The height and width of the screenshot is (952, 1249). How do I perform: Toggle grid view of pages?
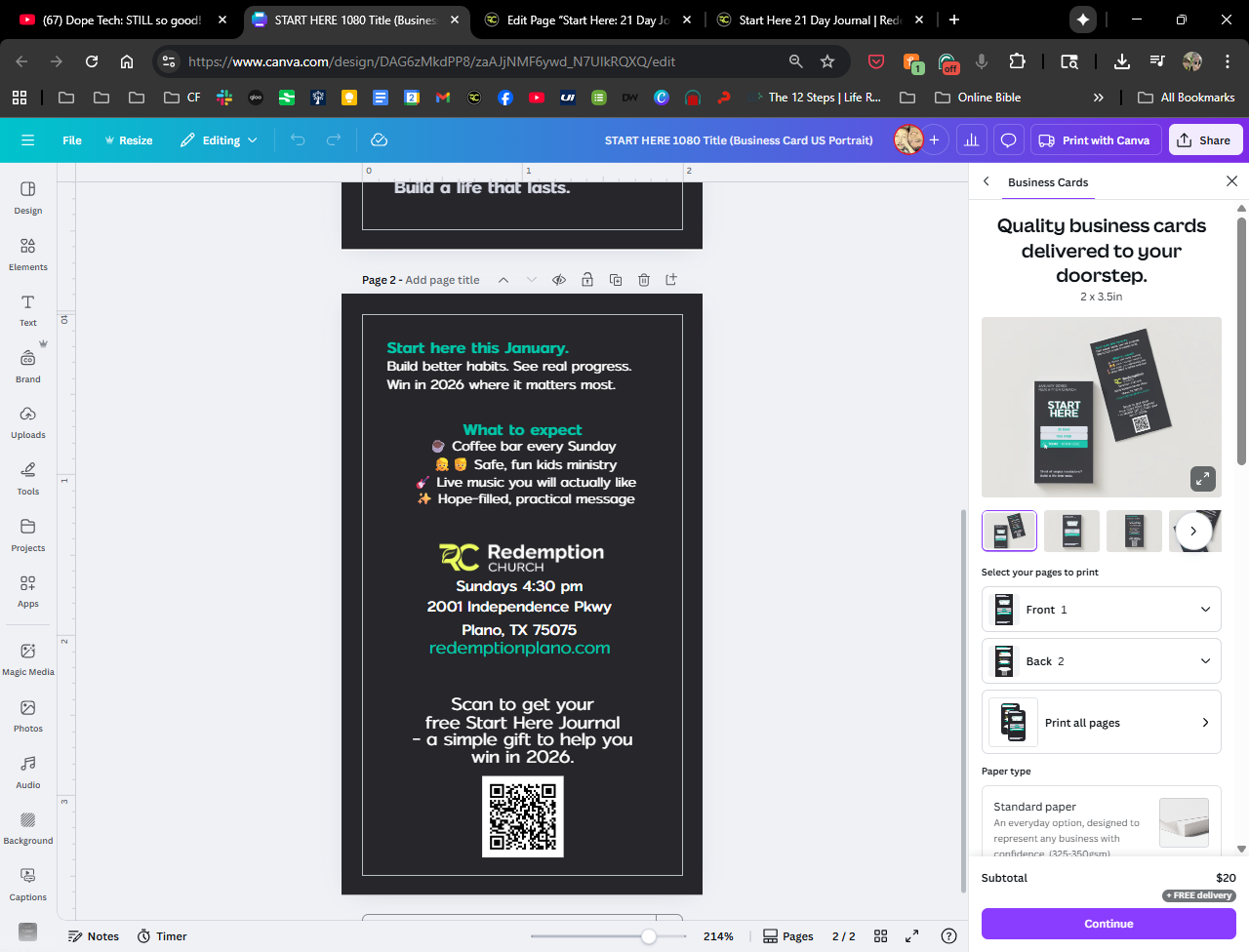[880, 936]
